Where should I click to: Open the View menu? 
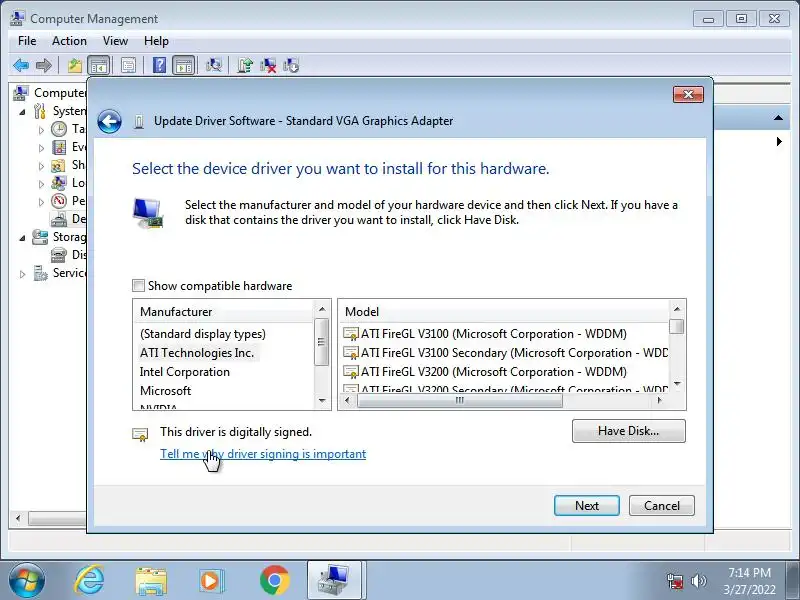coord(115,41)
